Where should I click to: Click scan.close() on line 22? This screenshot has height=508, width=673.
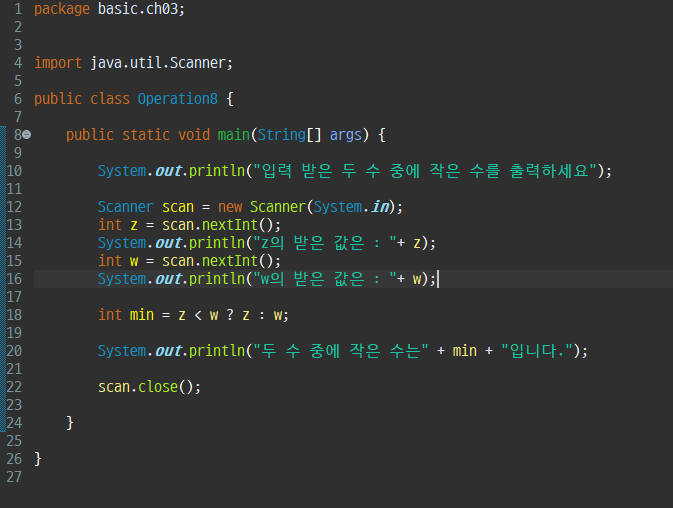[146, 387]
